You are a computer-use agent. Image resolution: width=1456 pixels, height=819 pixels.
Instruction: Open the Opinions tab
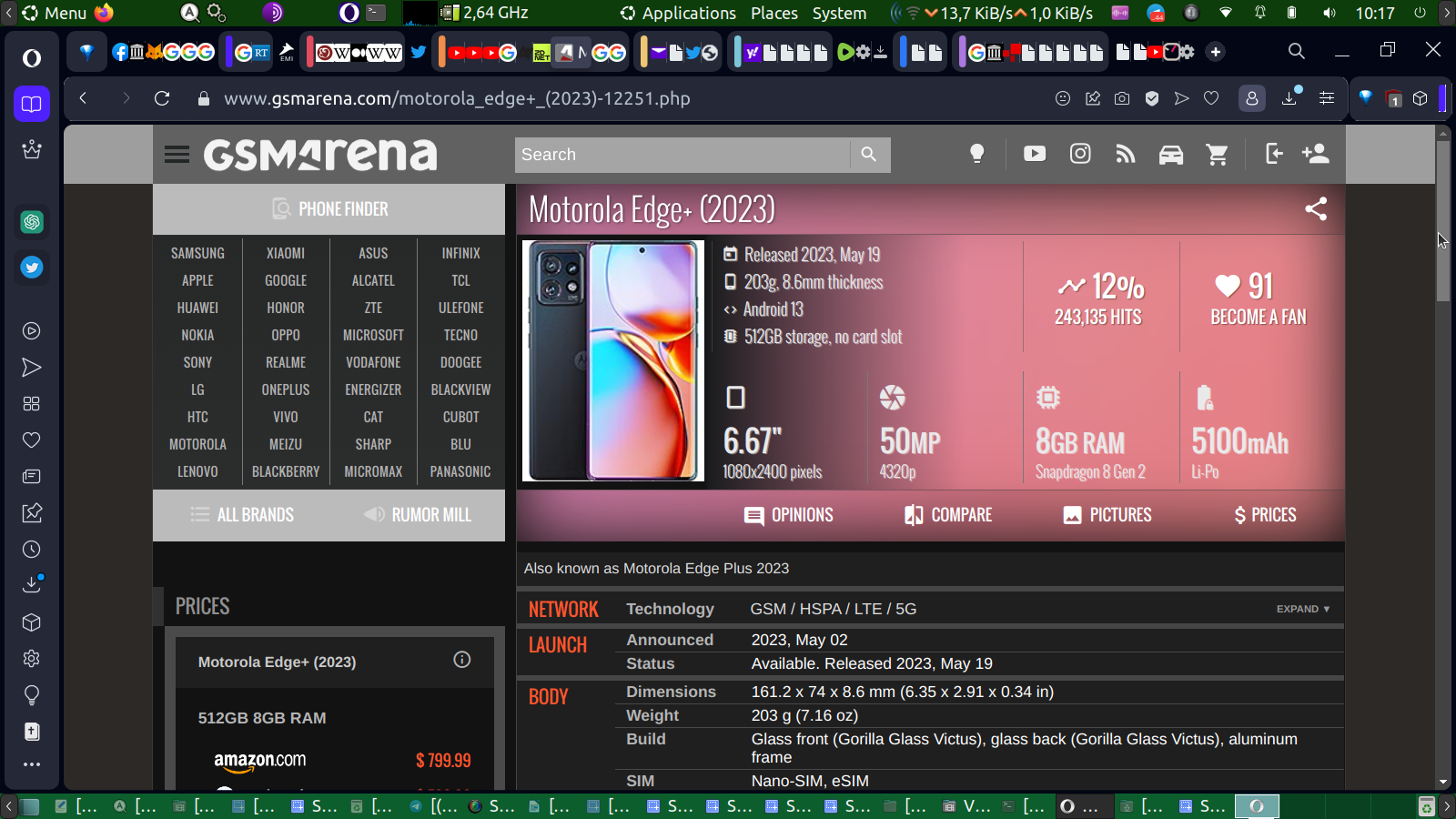tap(789, 515)
